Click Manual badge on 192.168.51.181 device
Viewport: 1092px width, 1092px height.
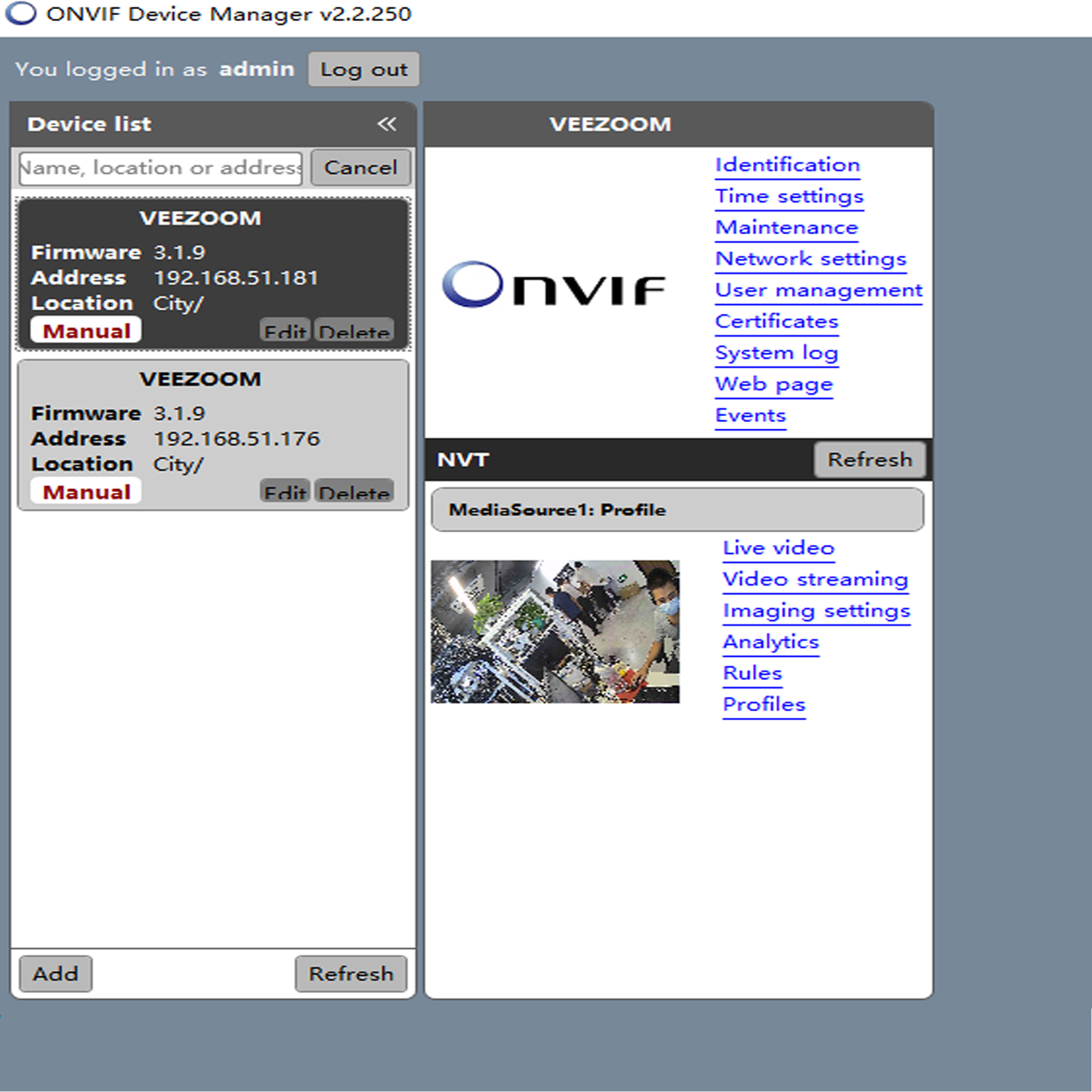86,331
